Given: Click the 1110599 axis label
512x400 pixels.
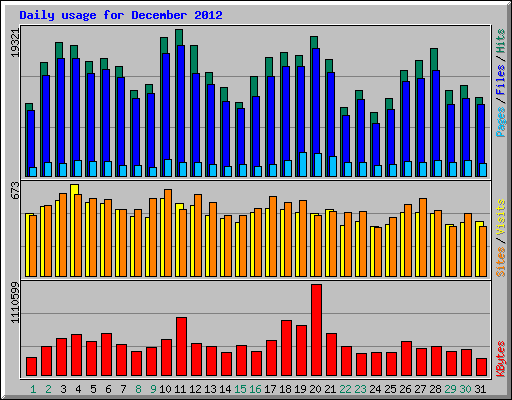Looking at the screenshot, I should (x=15, y=302).
